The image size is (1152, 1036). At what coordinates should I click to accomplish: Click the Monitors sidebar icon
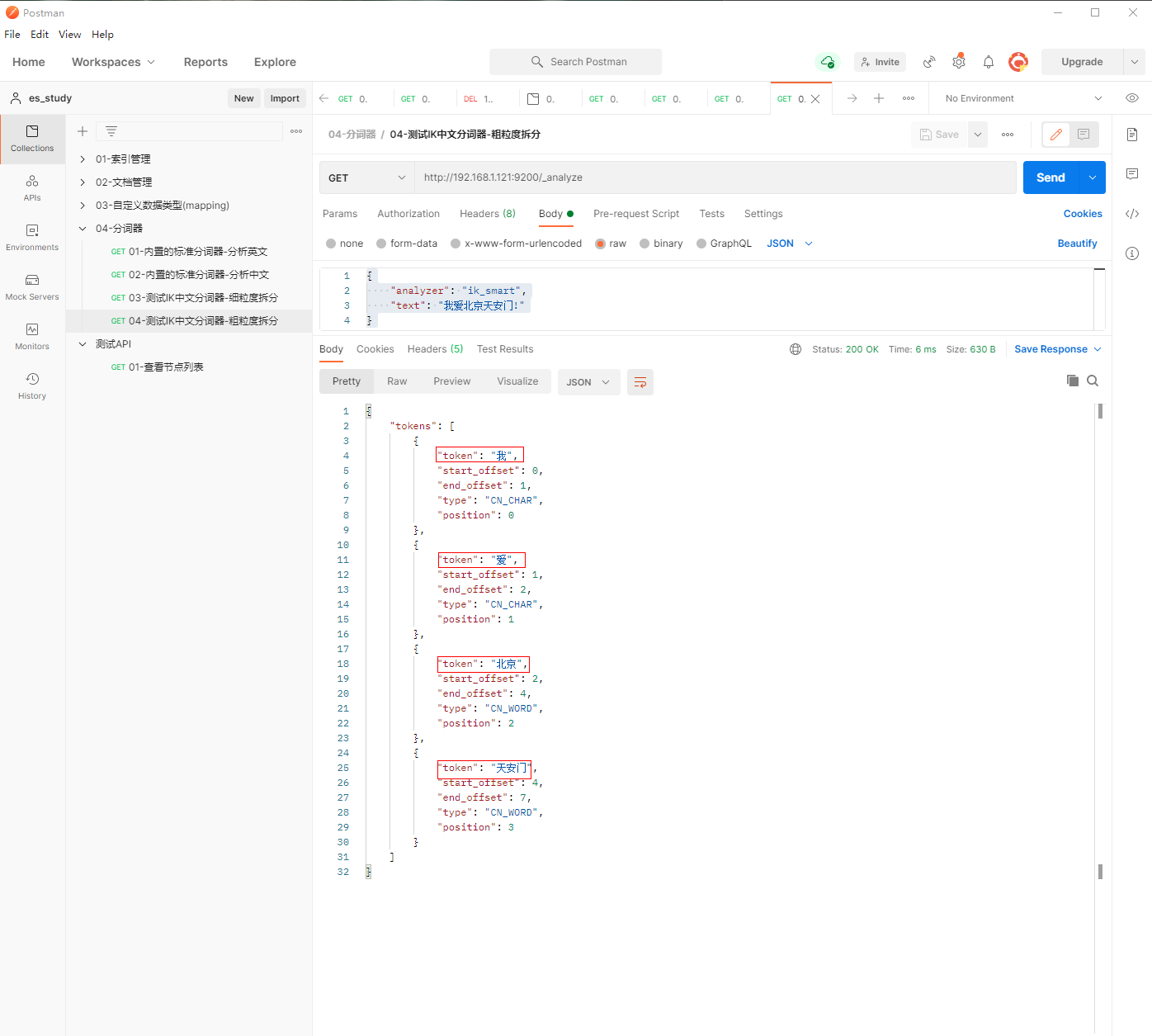32,336
